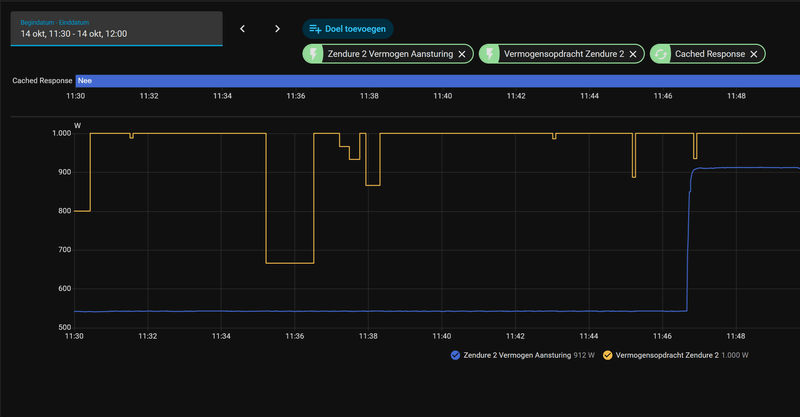Click the 'W' unit label on y-axis
Screen dimensions: 800x417
pyautogui.click(x=78, y=126)
